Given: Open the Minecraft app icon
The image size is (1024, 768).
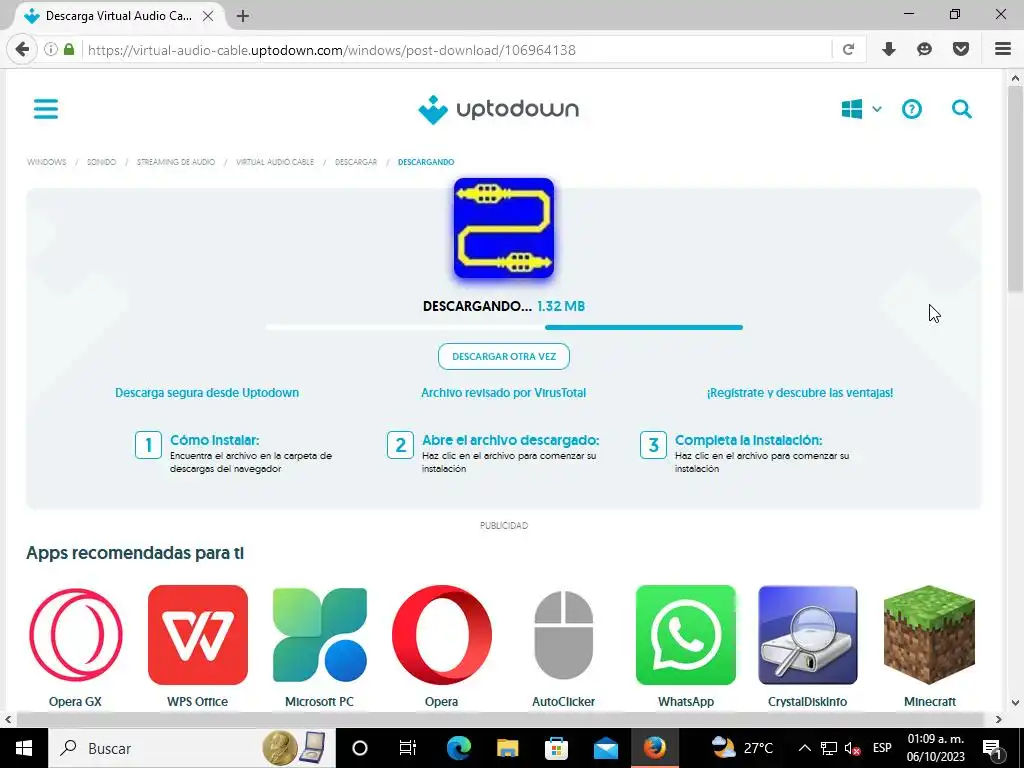Looking at the screenshot, I should [929, 635].
